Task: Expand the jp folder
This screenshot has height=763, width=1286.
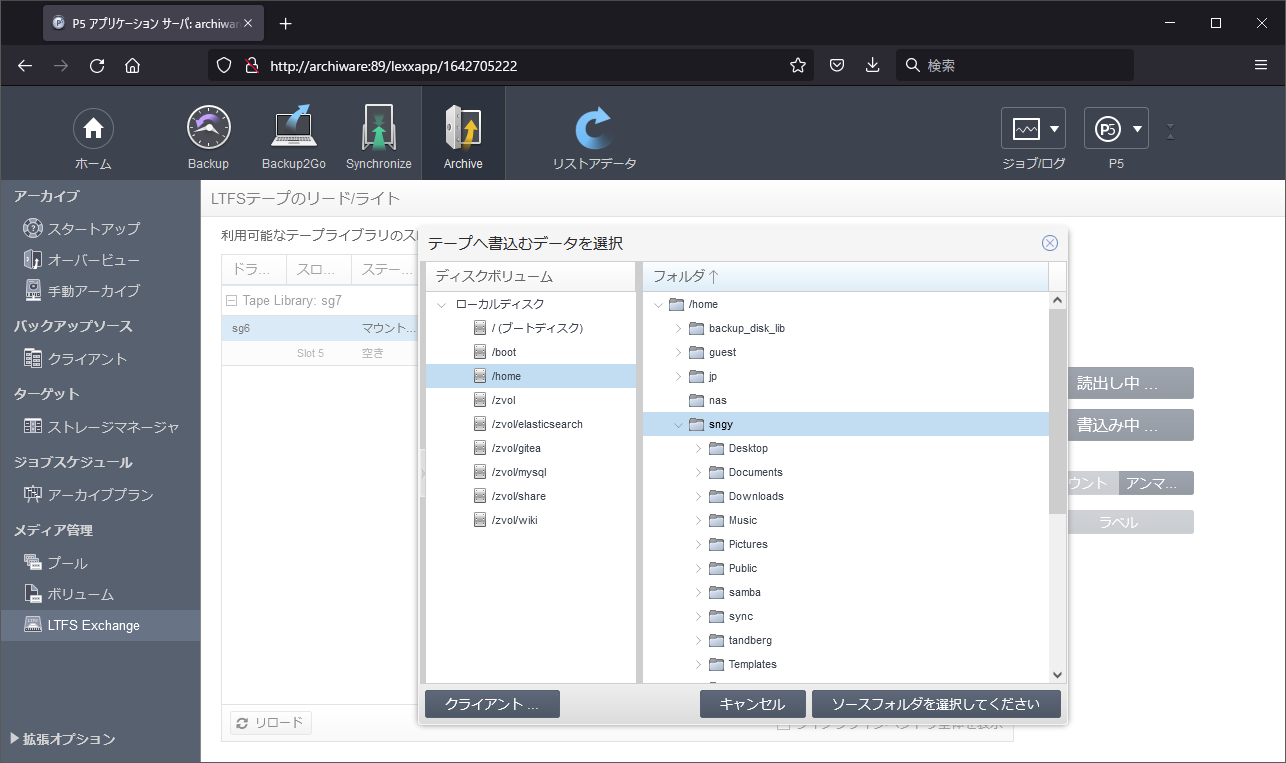Action: (x=678, y=376)
